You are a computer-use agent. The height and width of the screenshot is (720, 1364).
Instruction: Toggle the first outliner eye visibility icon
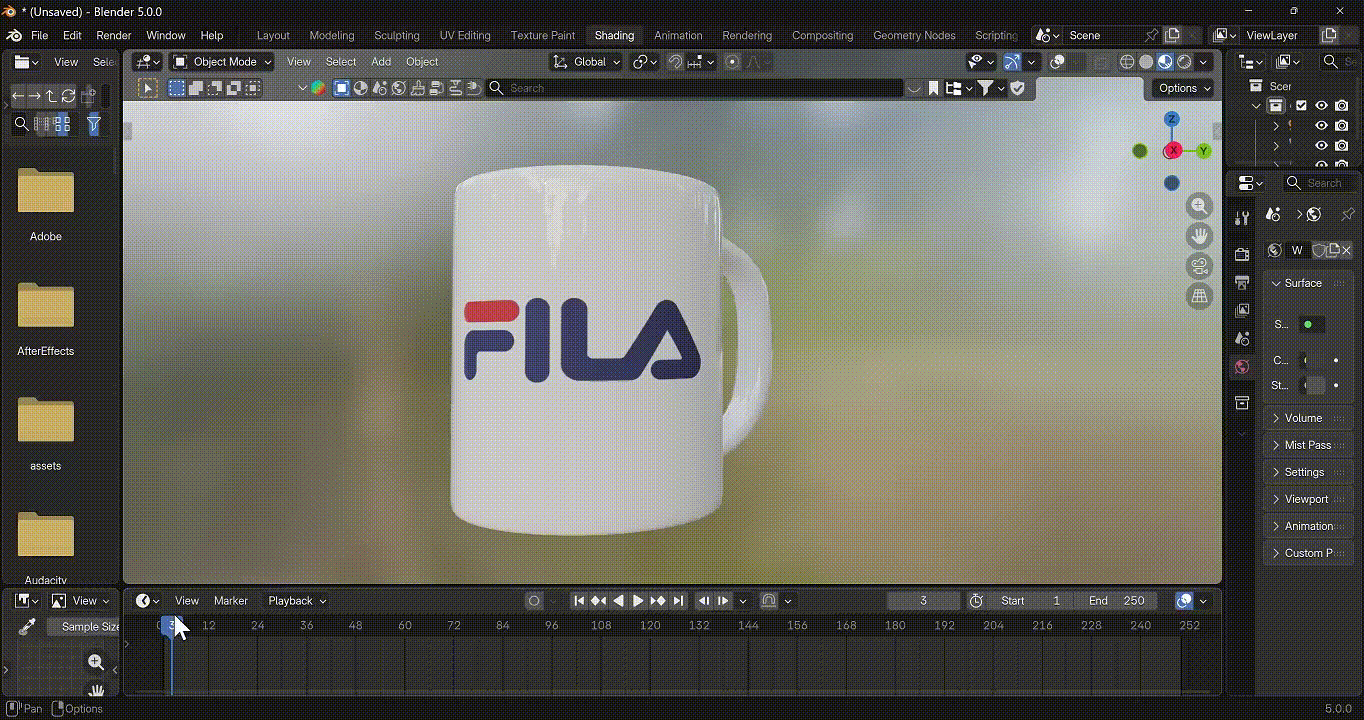click(x=1321, y=106)
